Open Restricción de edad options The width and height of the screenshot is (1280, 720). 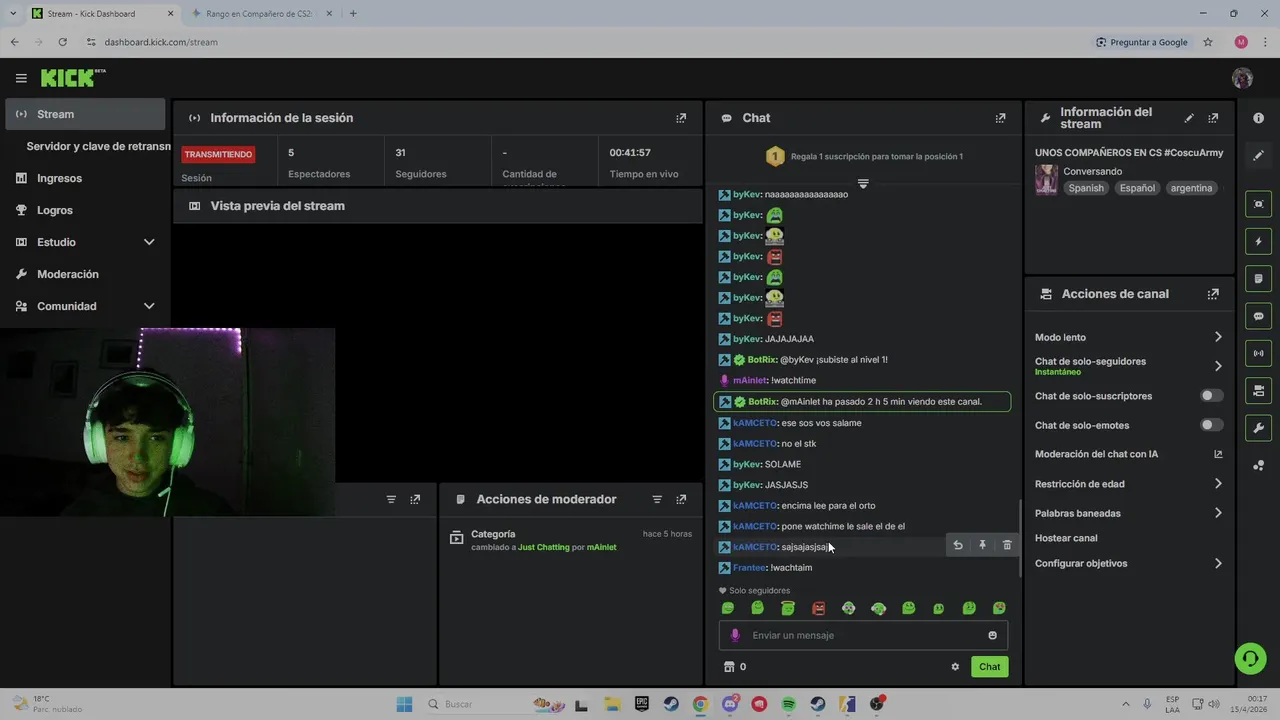click(x=1129, y=484)
